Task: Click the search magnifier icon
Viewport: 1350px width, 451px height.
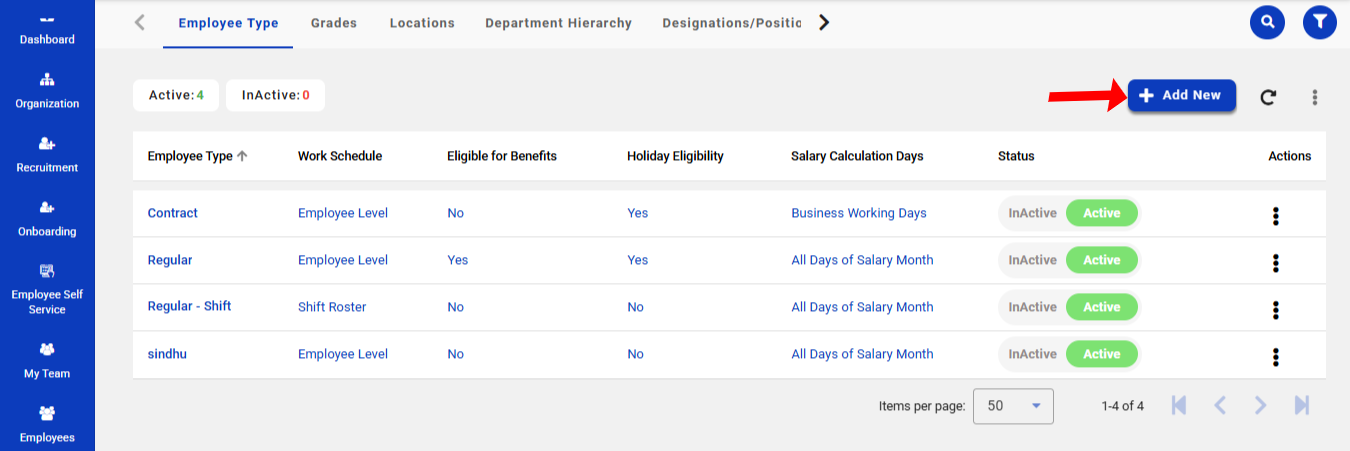Action: (1267, 22)
